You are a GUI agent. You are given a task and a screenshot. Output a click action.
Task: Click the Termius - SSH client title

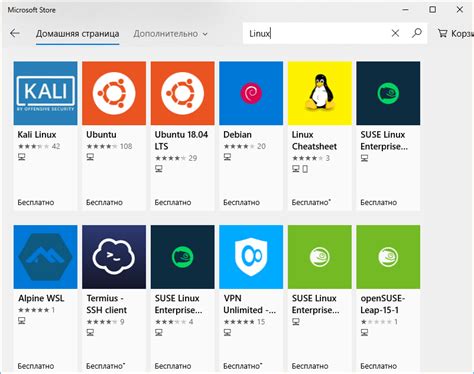[107, 304]
